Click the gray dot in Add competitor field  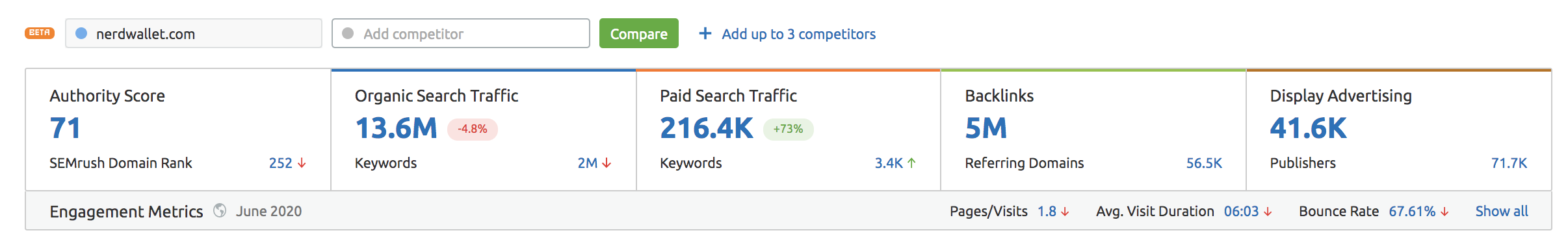click(348, 33)
